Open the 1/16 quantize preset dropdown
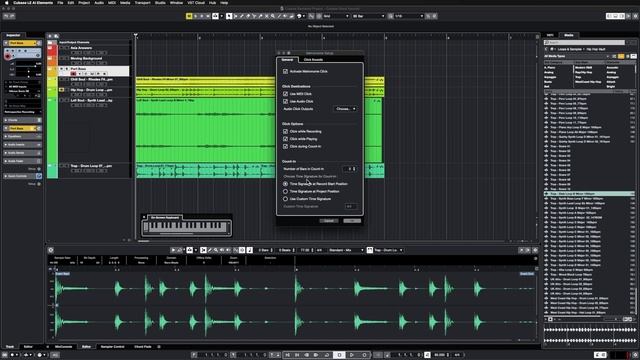Screen dimensions: 640x360 [409, 16]
